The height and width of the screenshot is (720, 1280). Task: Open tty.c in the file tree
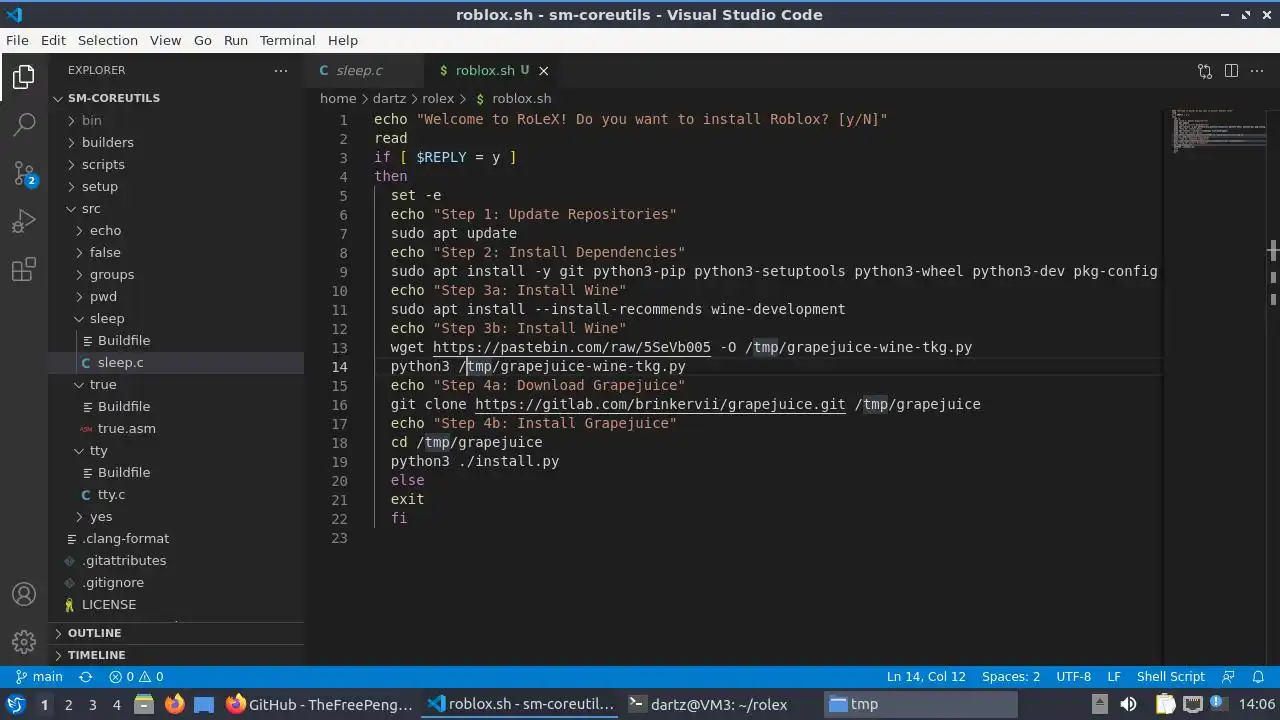coord(176,494)
